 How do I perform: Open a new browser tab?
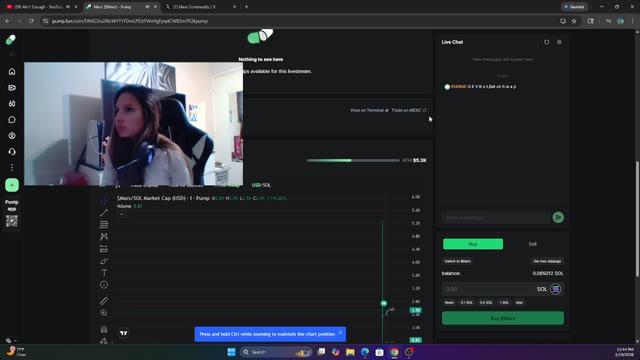click(247, 7)
